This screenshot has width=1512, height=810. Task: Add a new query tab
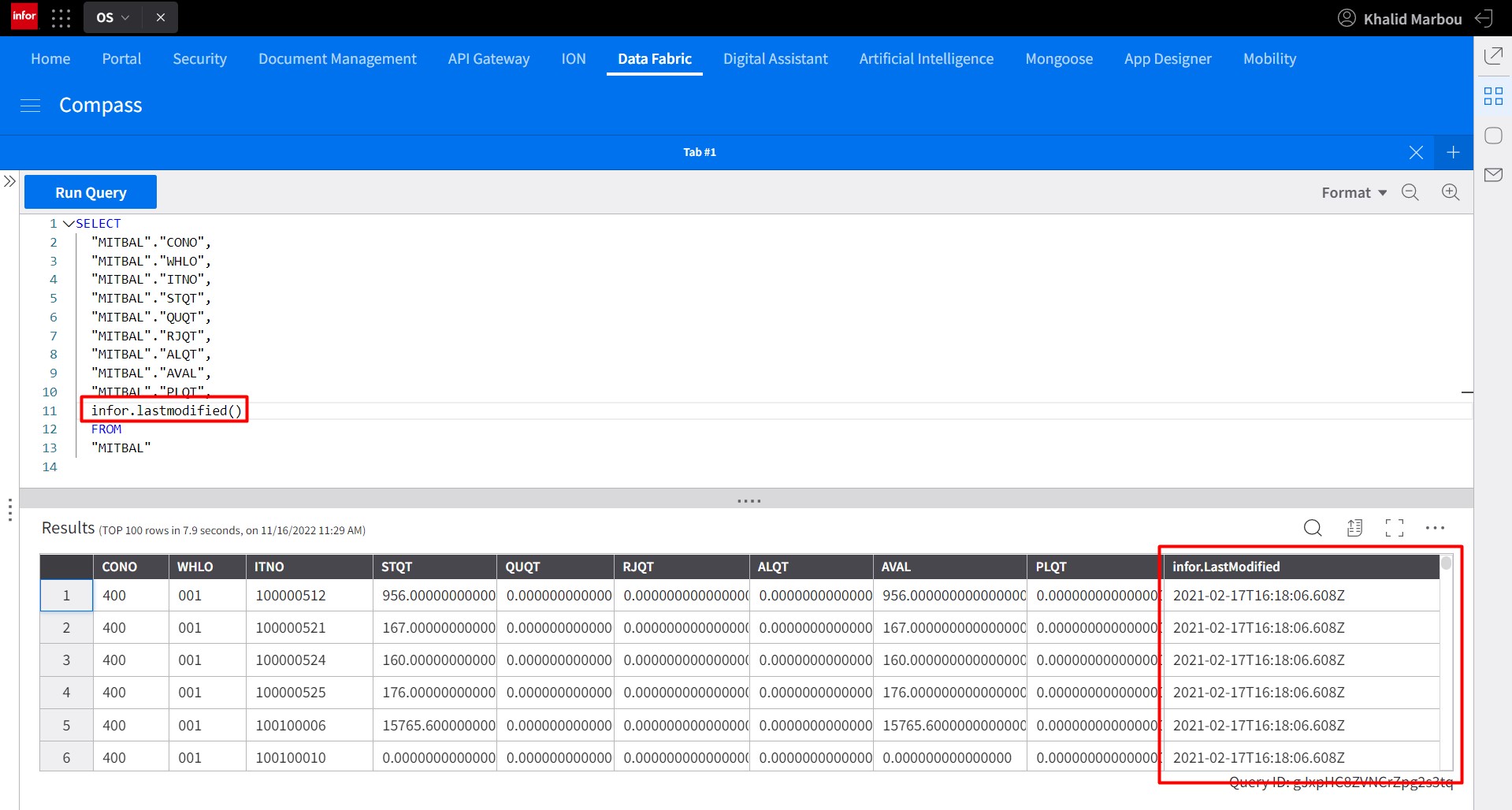pyautogui.click(x=1453, y=152)
